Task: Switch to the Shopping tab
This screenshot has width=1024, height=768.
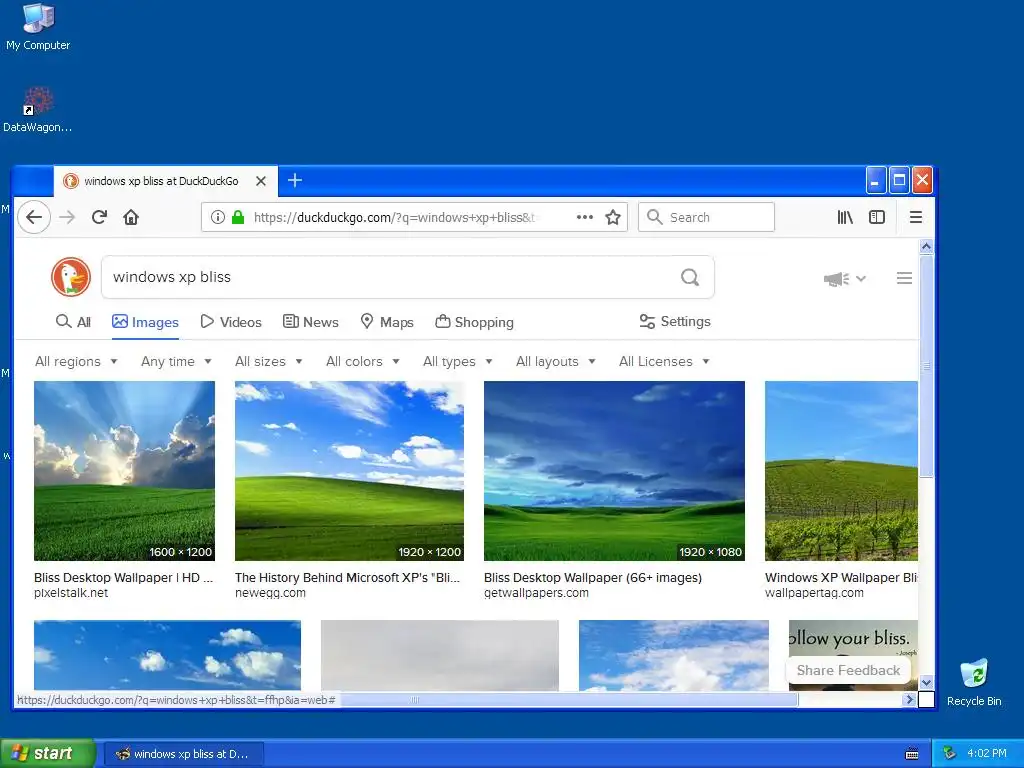Action: pos(474,322)
